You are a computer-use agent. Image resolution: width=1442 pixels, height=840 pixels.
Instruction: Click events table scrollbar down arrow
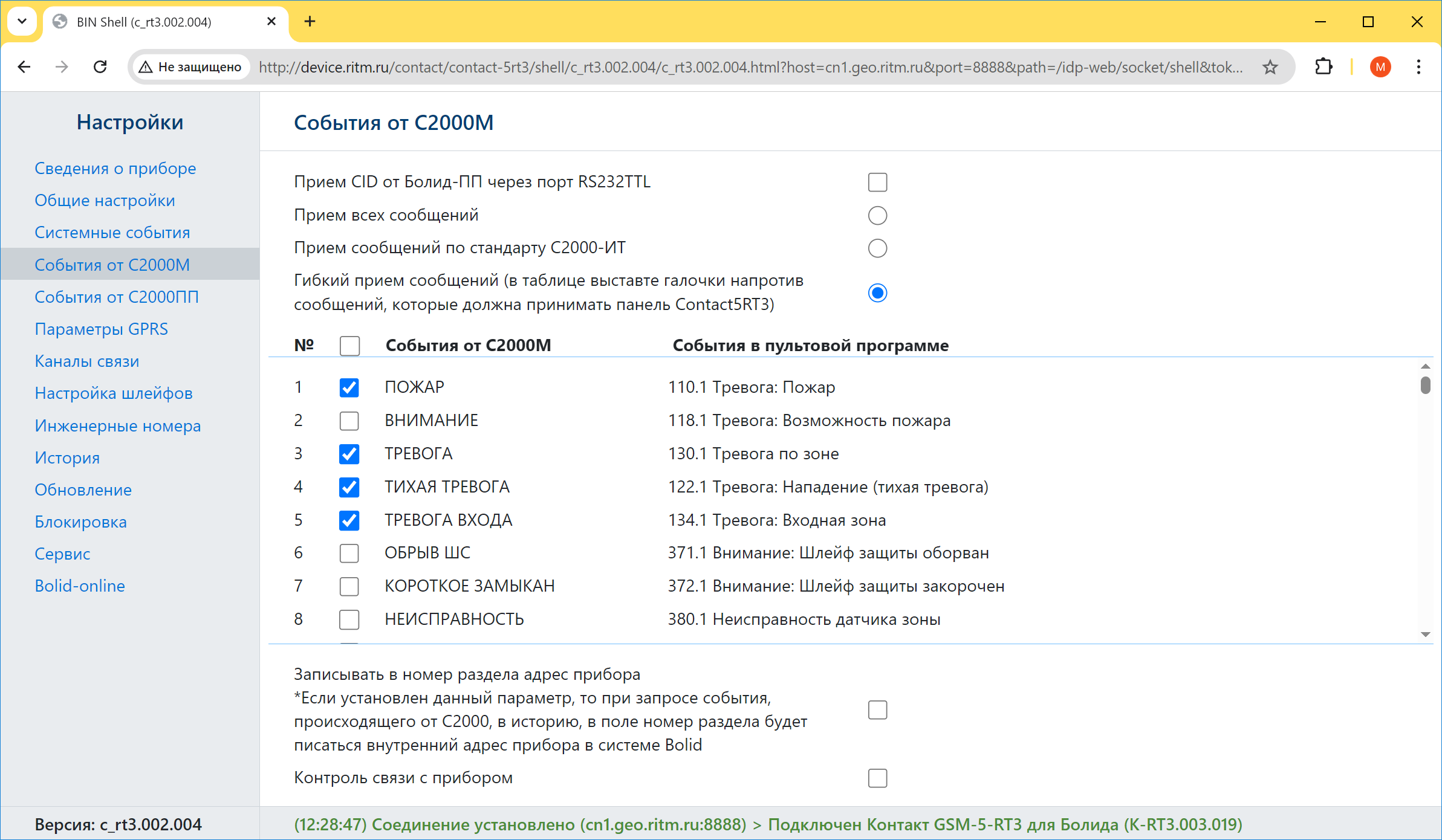[1426, 635]
